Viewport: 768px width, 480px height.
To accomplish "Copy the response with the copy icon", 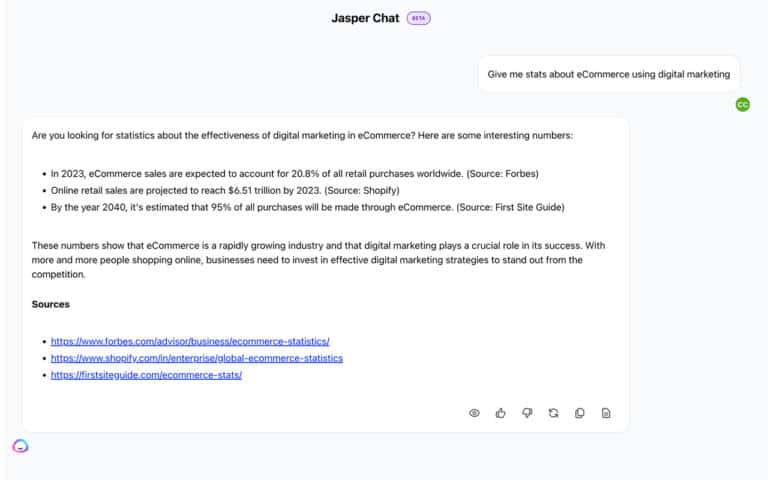I will point(580,413).
